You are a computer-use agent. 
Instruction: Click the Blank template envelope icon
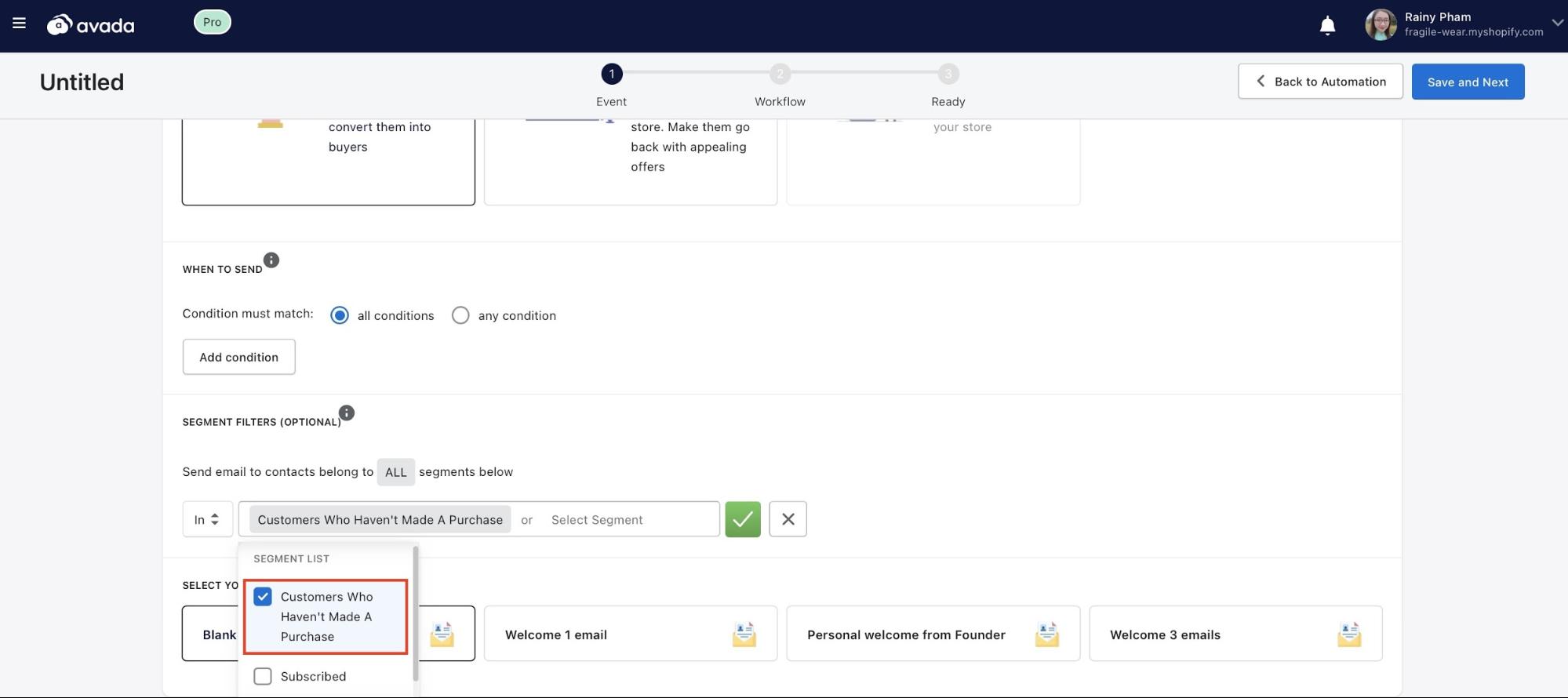tap(442, 634)
